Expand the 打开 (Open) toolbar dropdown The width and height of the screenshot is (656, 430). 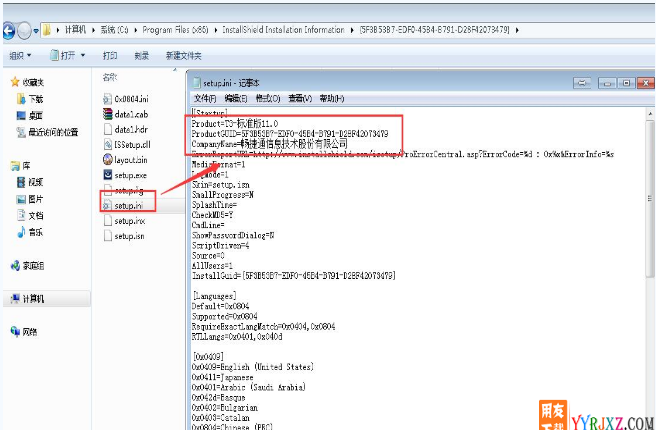[65, 55]
